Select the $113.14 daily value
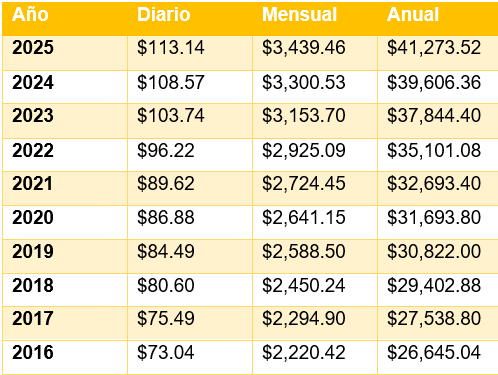The height and width of the screenshot is (375, 498). click(171, 47)
